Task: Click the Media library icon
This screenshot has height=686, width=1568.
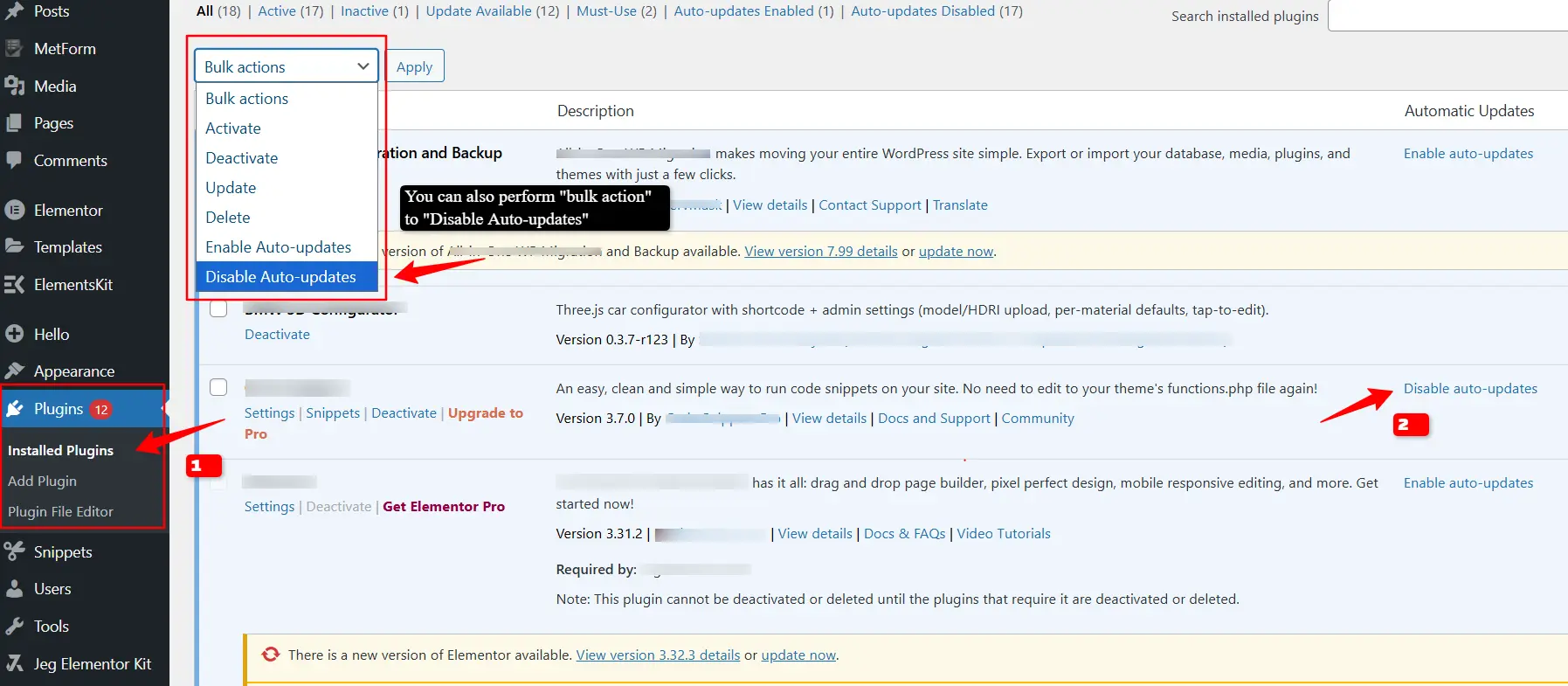Action: click(14, 86)
